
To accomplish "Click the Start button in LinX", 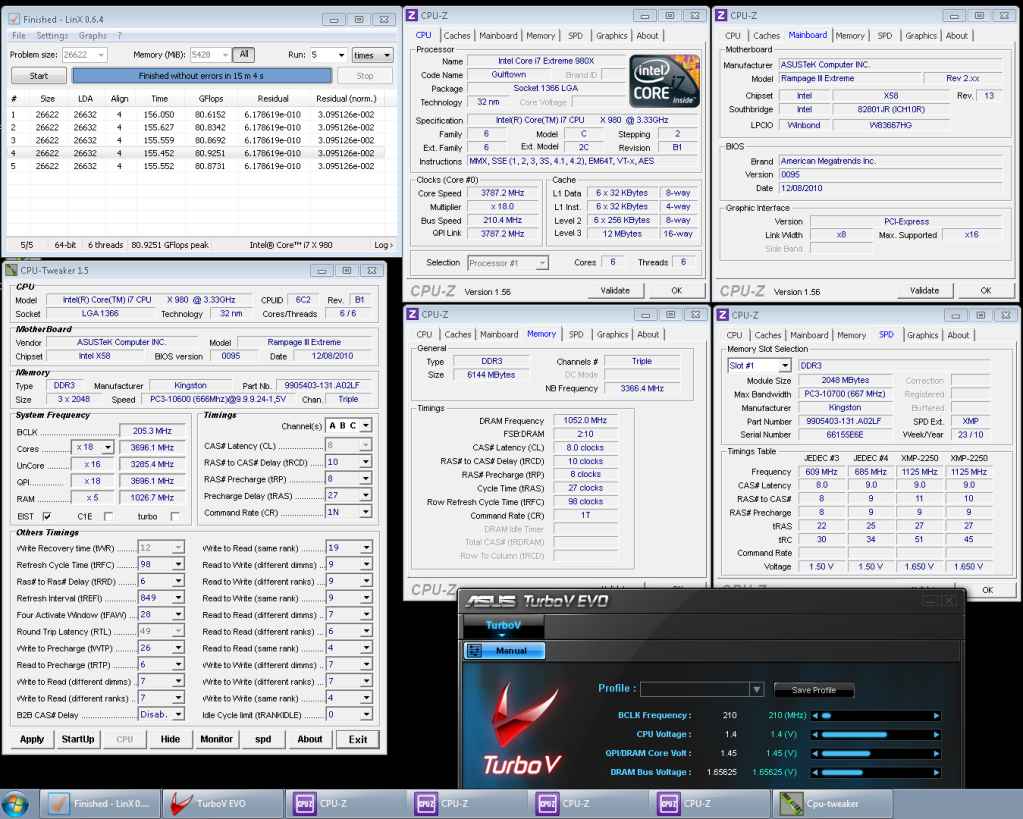I will coord(39,76).
